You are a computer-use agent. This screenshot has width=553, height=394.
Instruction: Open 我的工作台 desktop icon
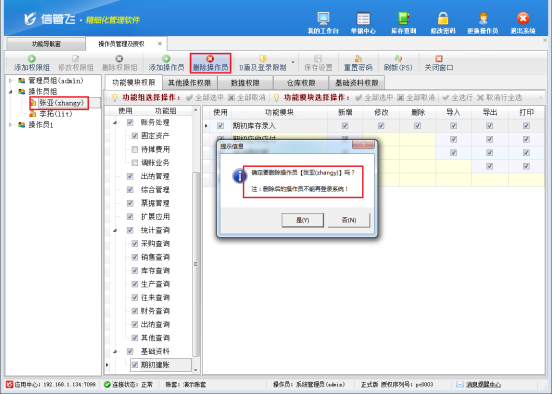[323, 18]
